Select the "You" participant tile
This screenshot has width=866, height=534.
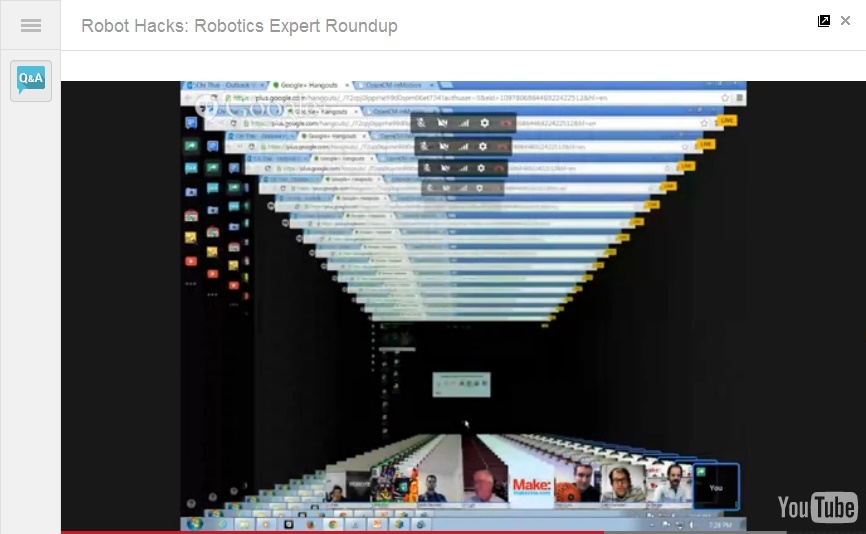(715, 484)
